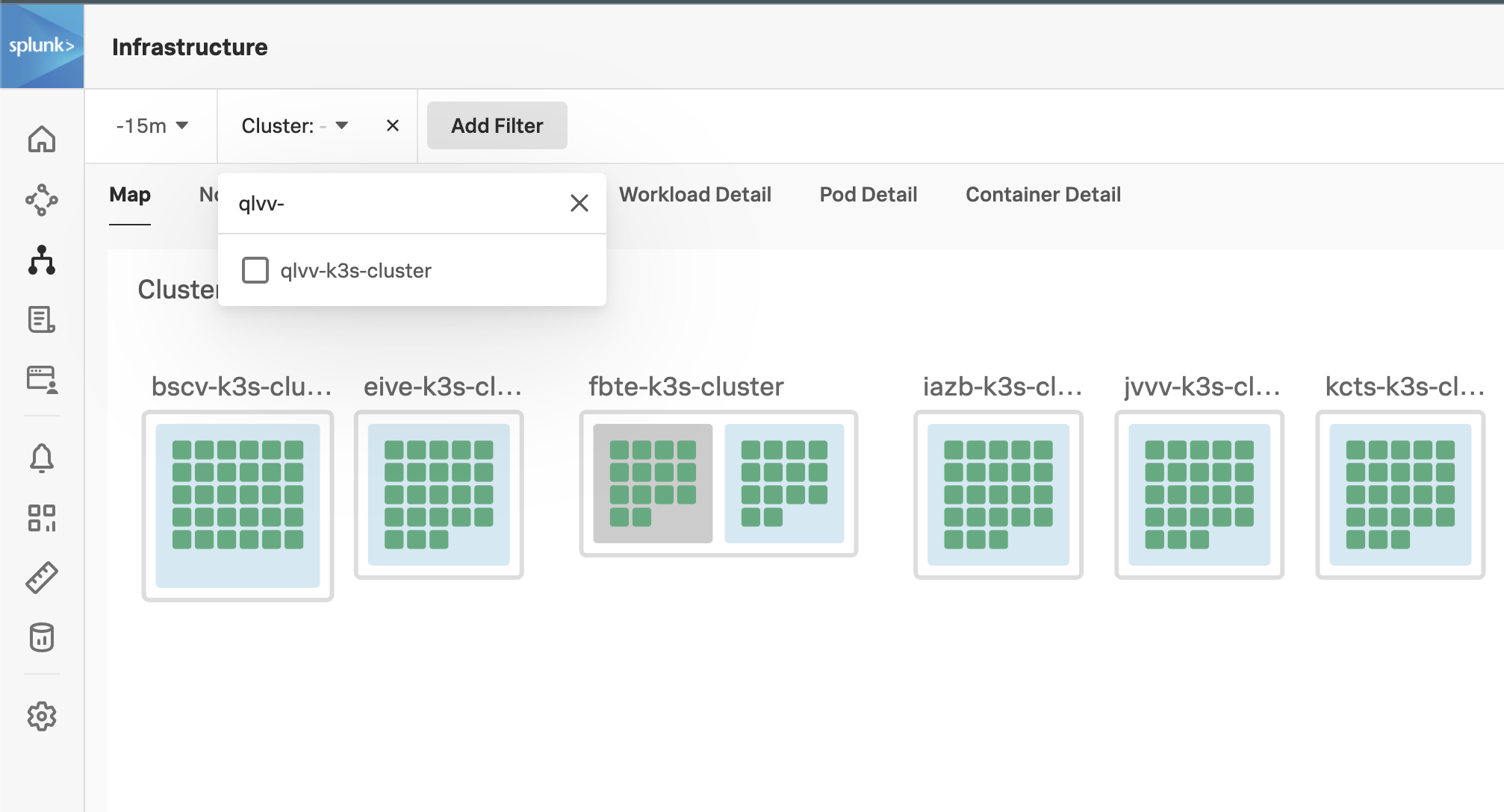Expand the Cluster filter dropdown
The width and height of the screenshot is (1504, 812).
pos(341,125)
